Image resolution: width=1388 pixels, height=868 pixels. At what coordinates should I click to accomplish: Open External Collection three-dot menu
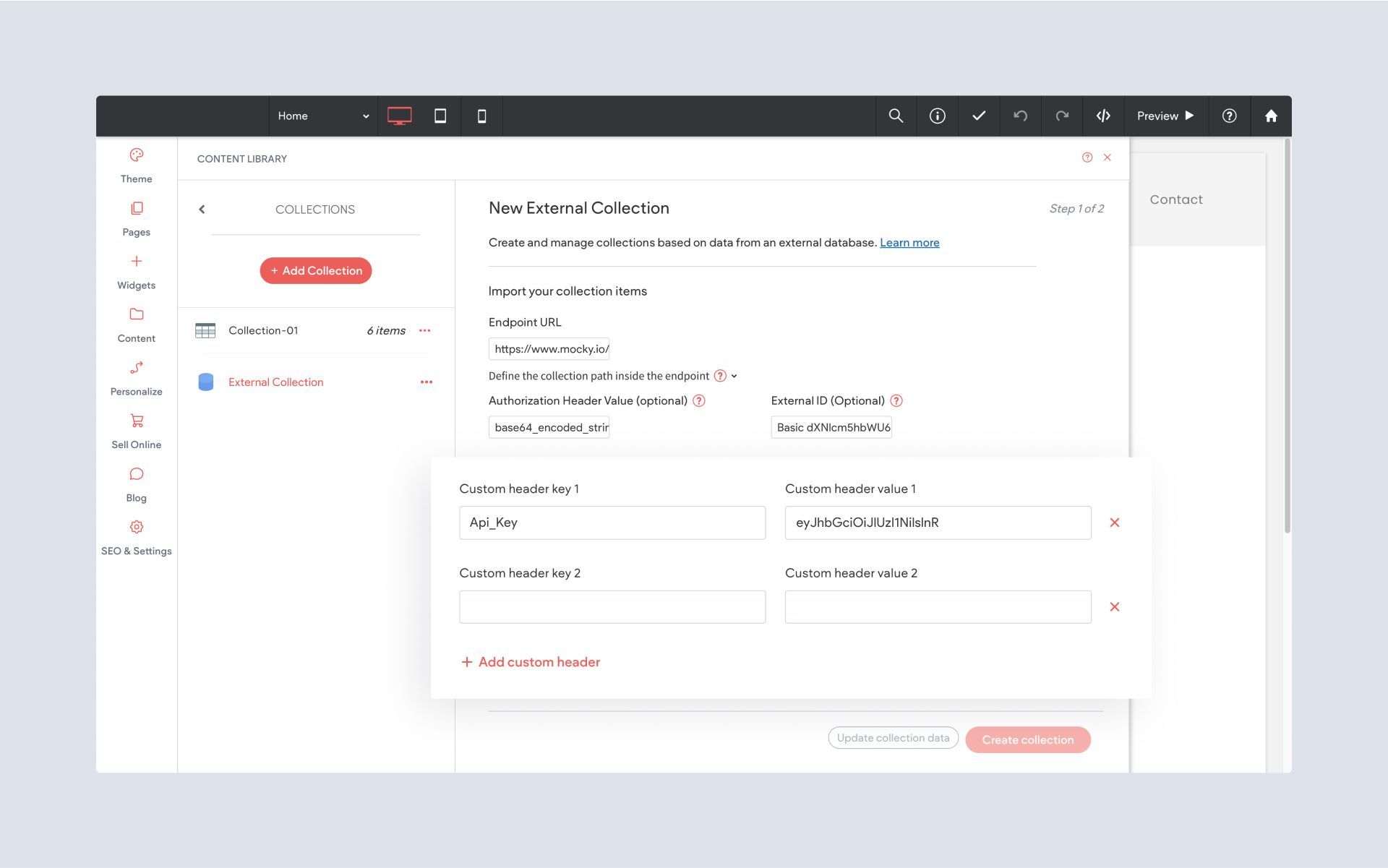427,382
